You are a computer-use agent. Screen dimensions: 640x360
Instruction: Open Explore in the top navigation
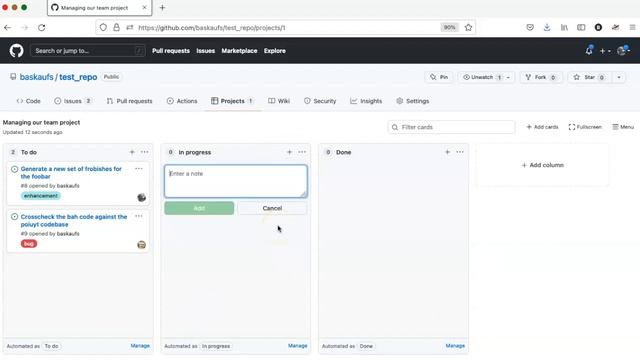pyautogui.click(x=275, y=51)
